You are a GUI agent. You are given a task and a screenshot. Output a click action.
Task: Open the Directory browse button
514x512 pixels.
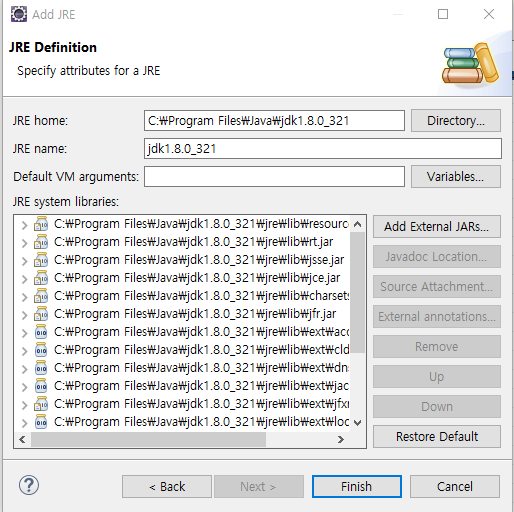[456, 121]
